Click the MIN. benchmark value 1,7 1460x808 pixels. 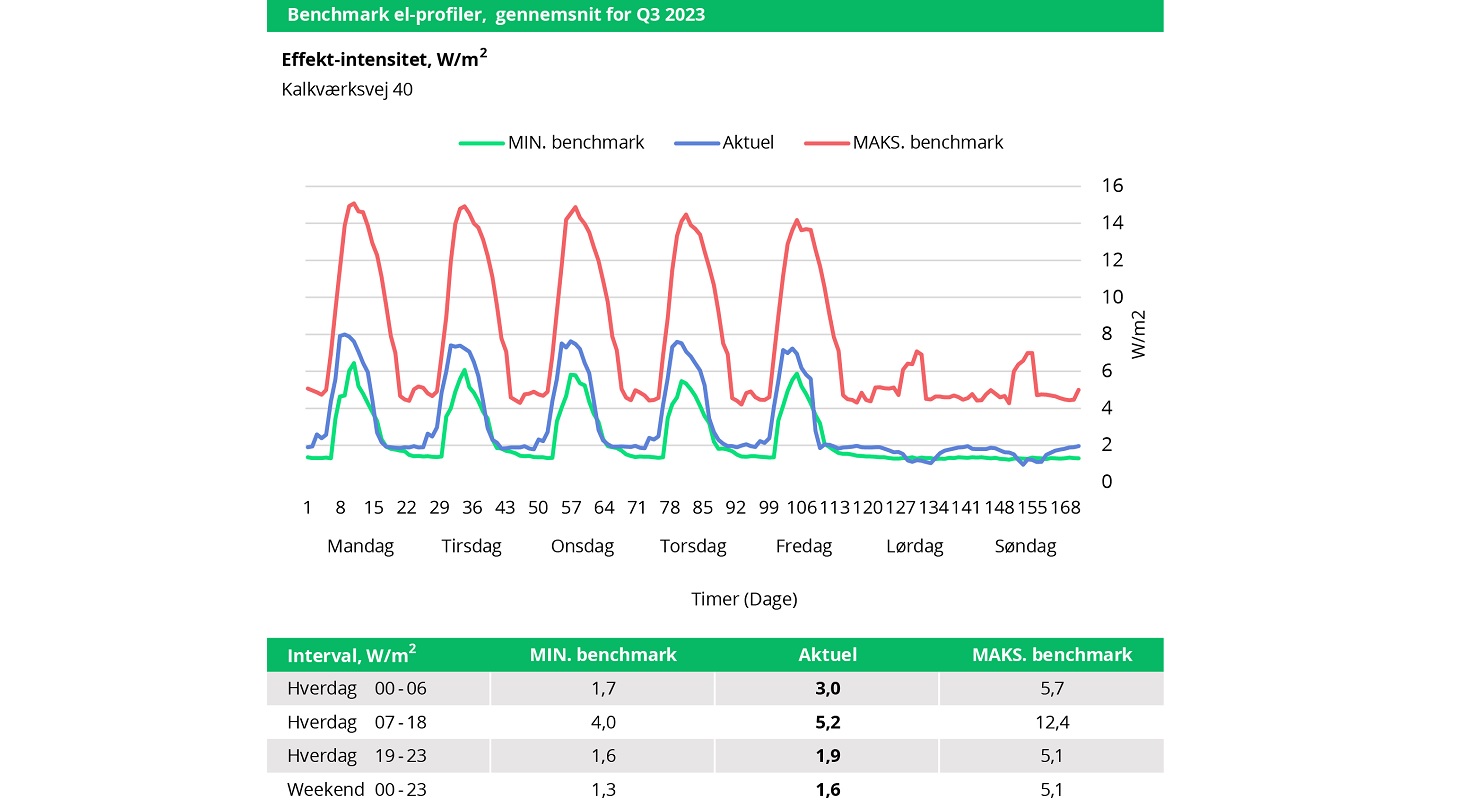click(x=603, y=689)
